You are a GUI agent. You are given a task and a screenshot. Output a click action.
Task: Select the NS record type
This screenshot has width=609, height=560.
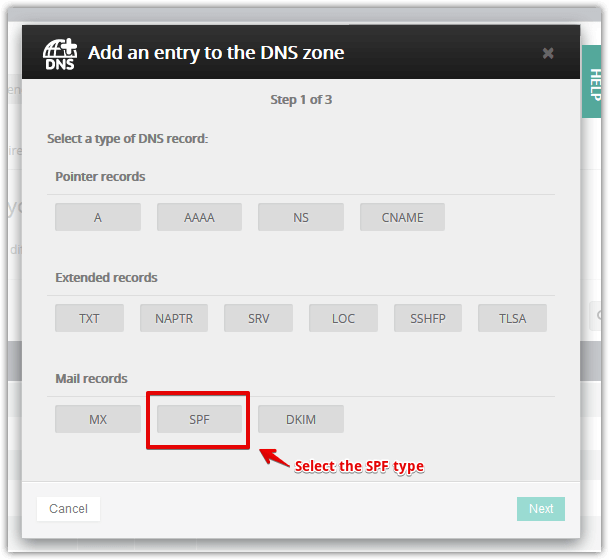[x=300, y=217]
